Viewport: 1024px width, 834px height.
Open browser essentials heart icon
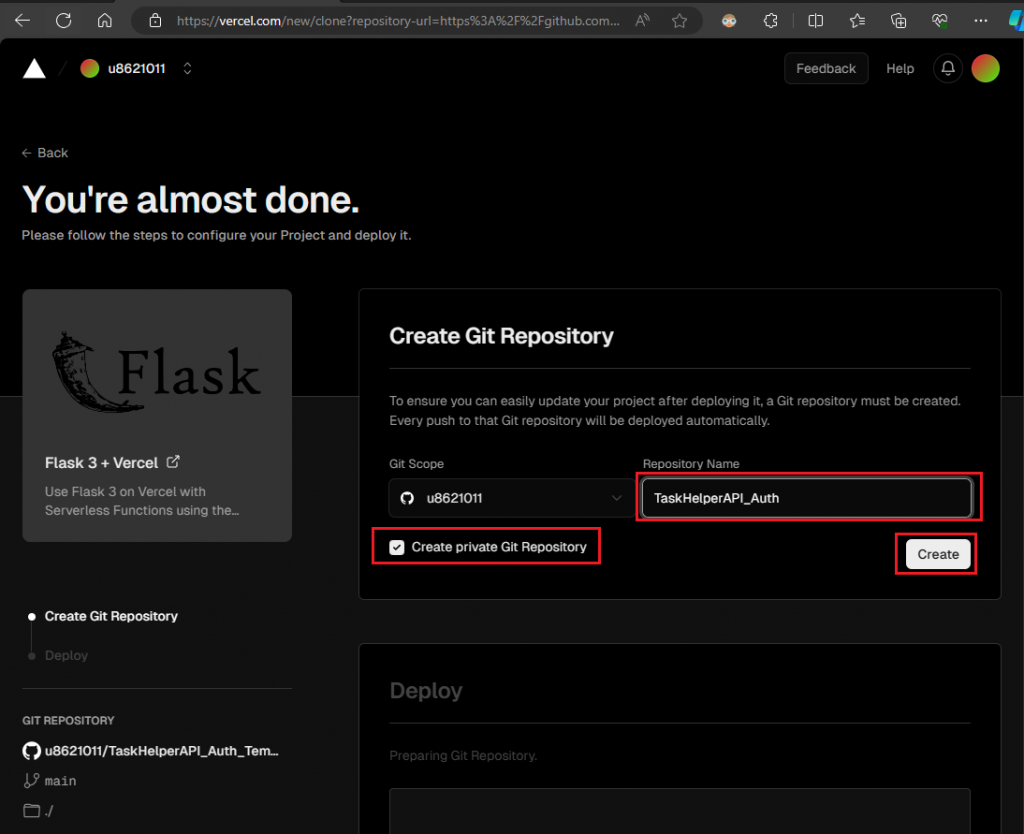(940, 21)
